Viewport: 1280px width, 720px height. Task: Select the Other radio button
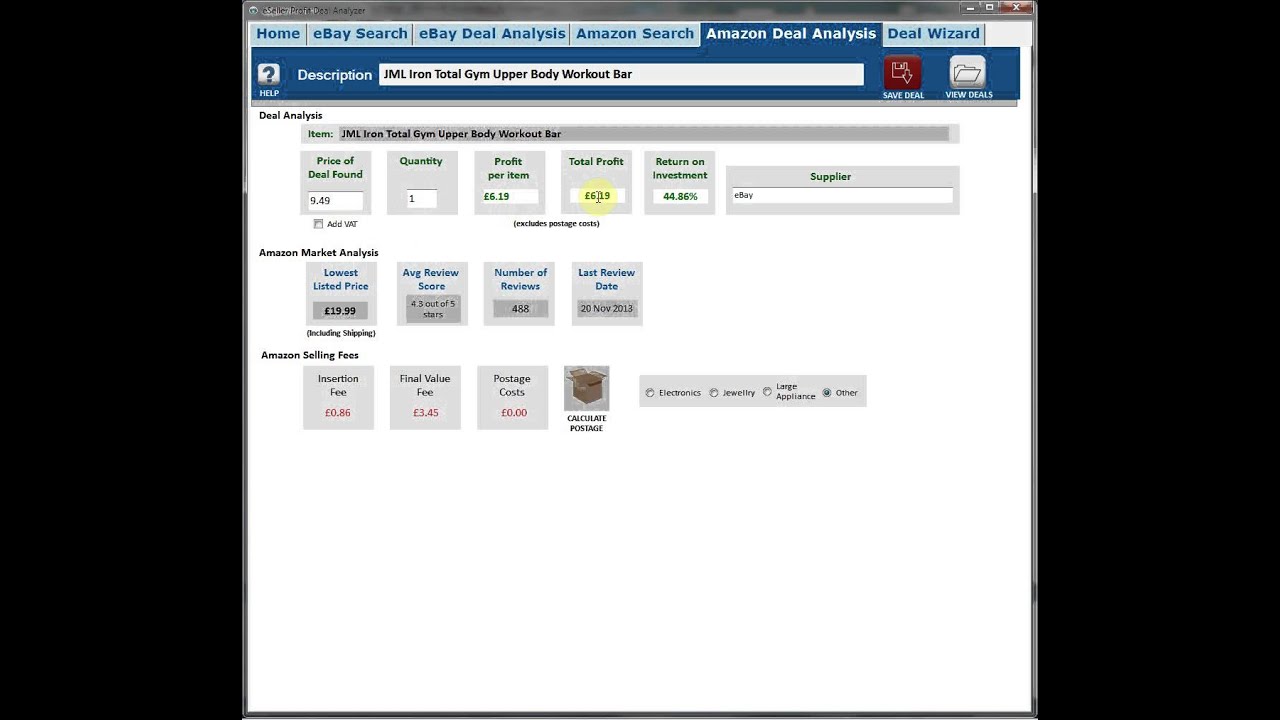[x=827, y=393]
